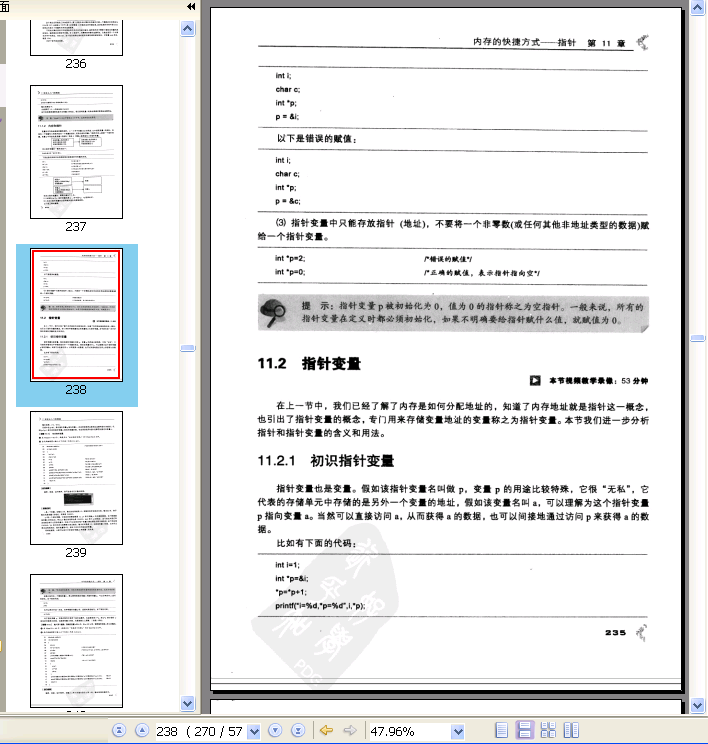Click the page number '235' in the footer
This screenshot has width=708, height=744.
615,632
